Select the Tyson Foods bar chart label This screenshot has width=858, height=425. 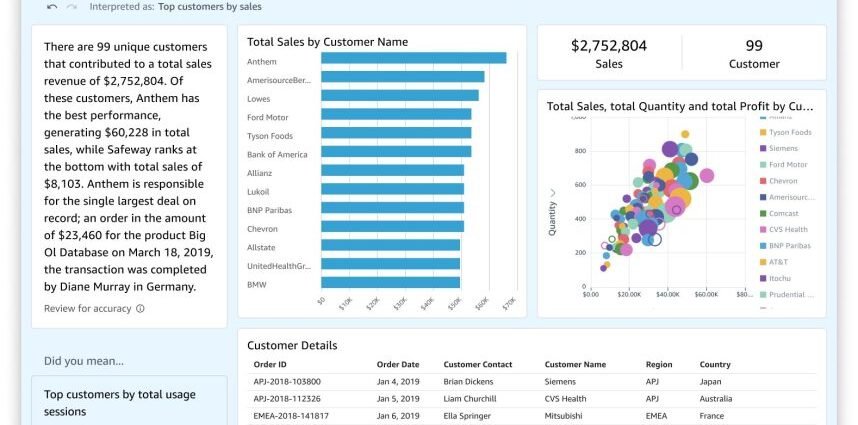[270, 136]
